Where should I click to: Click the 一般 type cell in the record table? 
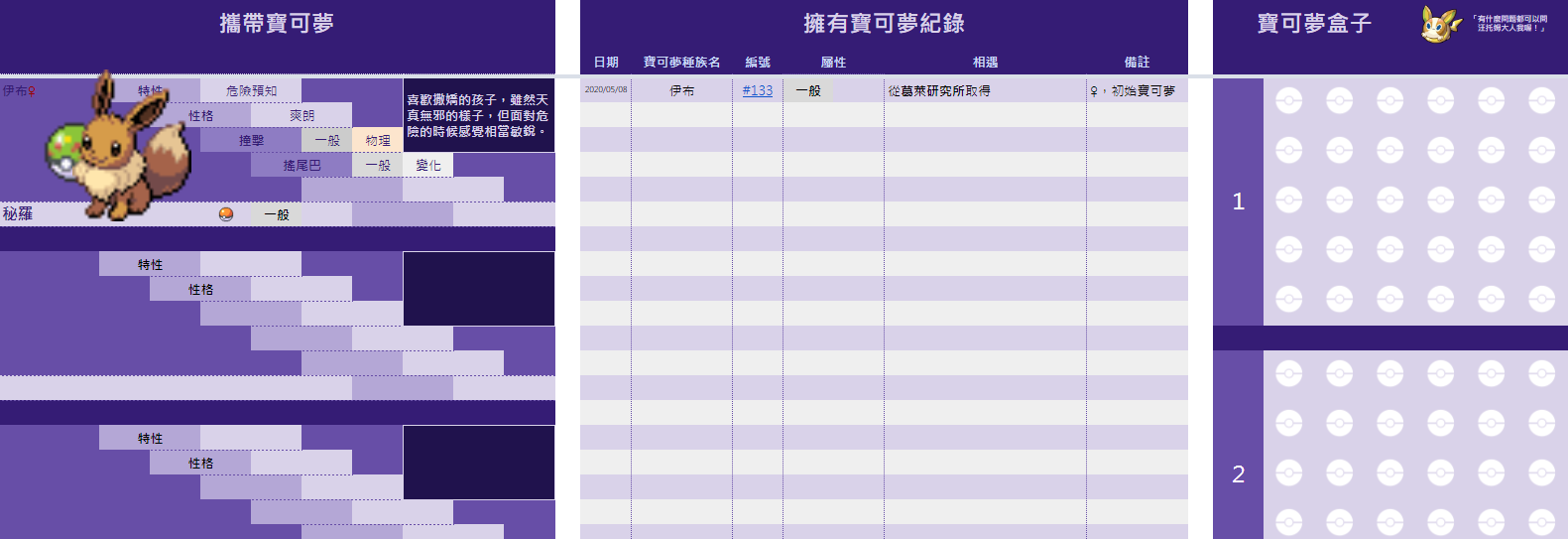point(833,90)
